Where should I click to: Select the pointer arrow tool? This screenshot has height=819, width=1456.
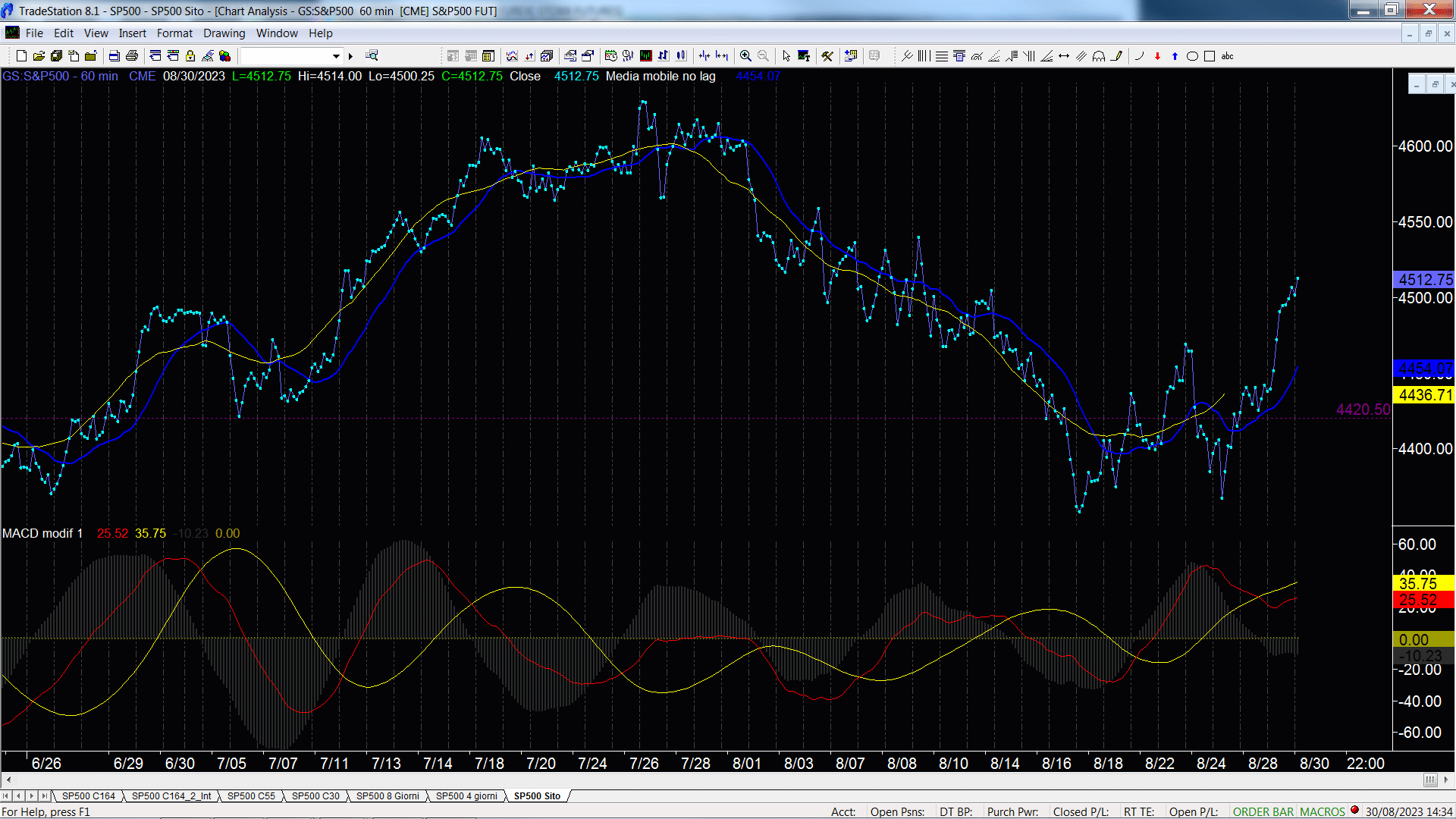pos(786,55)
